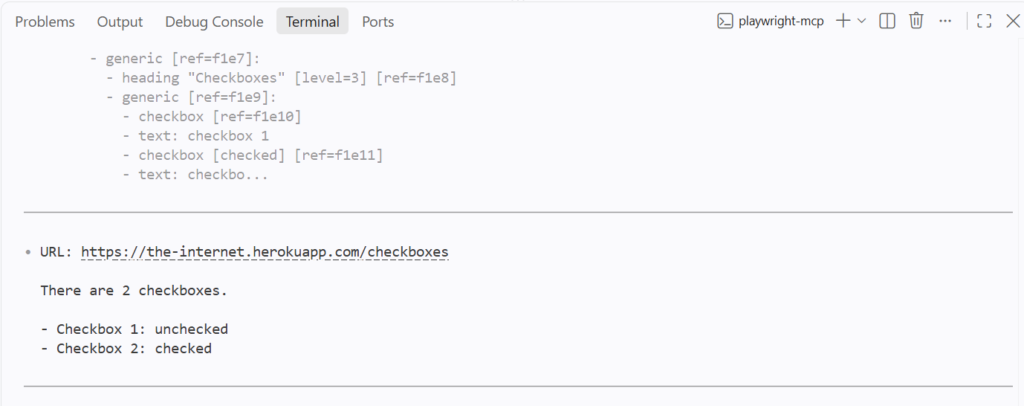Create a new terminal with plus icon
The image size is (1024, 406).
point(843,21)
